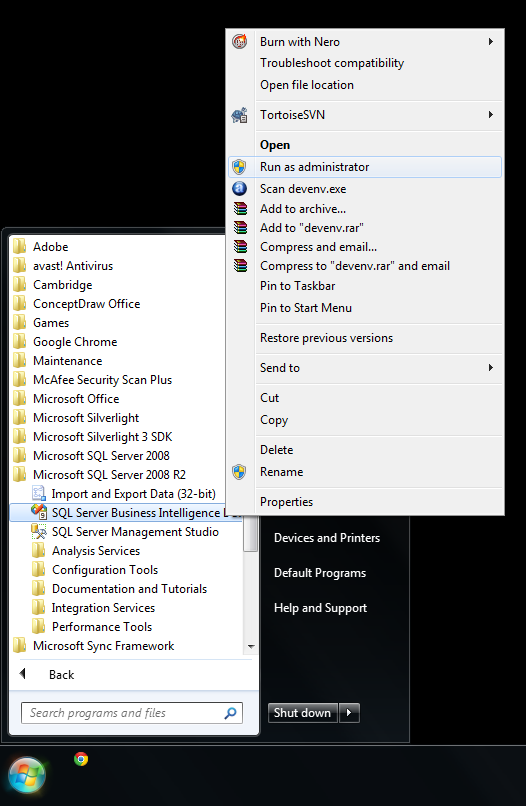Click the Nero icon beside Burn with Nero
Viewport: 526px width, 806px height.
click(x=240, y=41)
